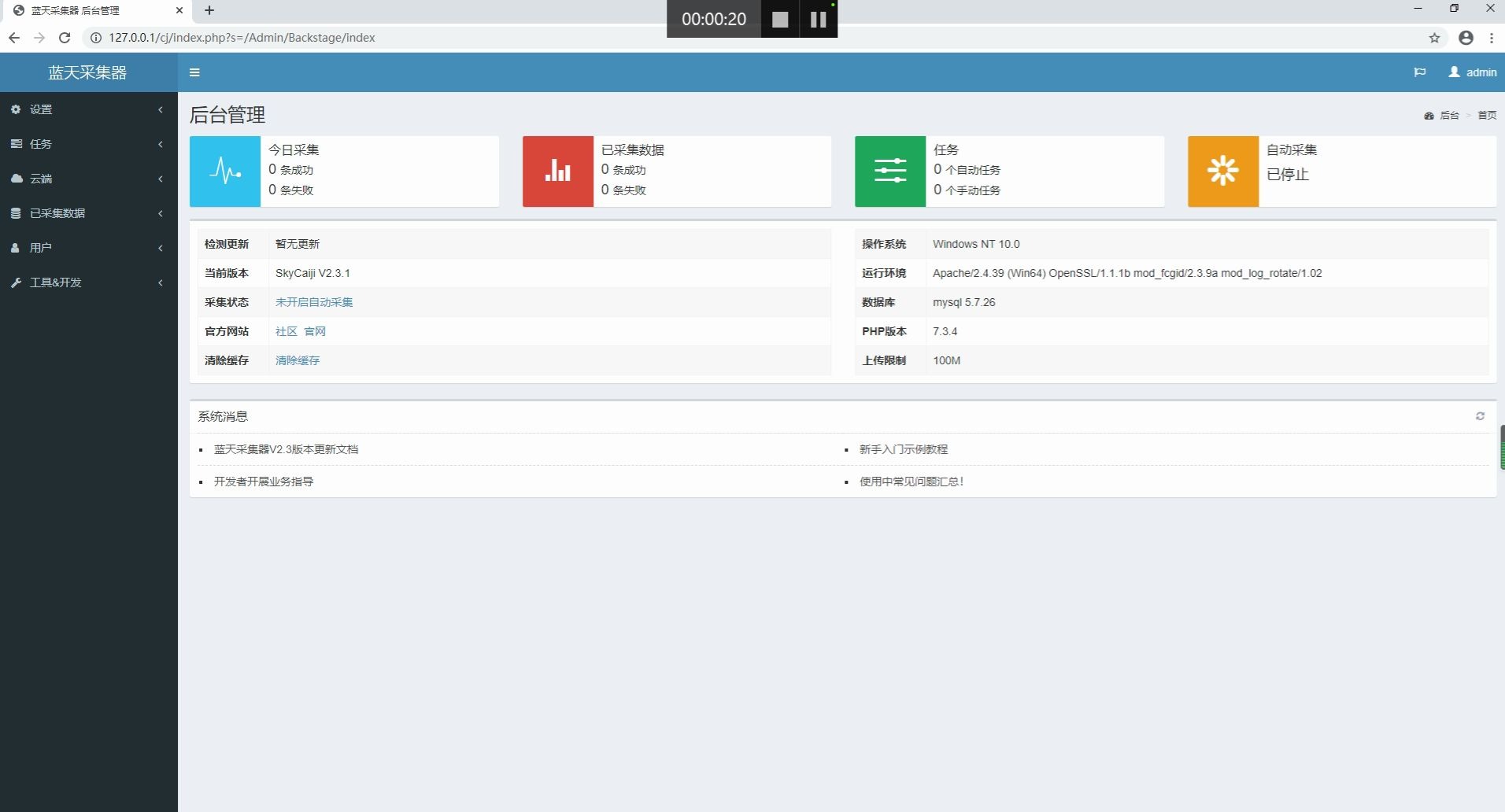The height and width of the screenshot is (812, 1505).
Task: Click the green side handle at right edge
Action: click(x=1502, y=447)
